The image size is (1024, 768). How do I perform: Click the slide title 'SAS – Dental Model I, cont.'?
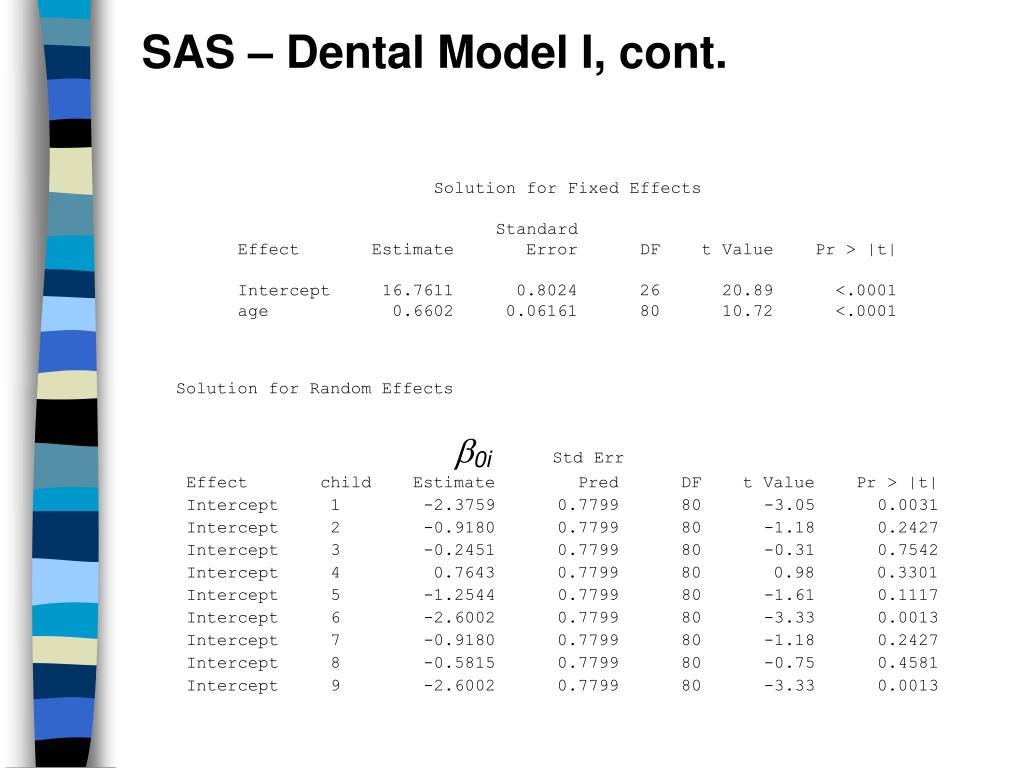[434, 52]
